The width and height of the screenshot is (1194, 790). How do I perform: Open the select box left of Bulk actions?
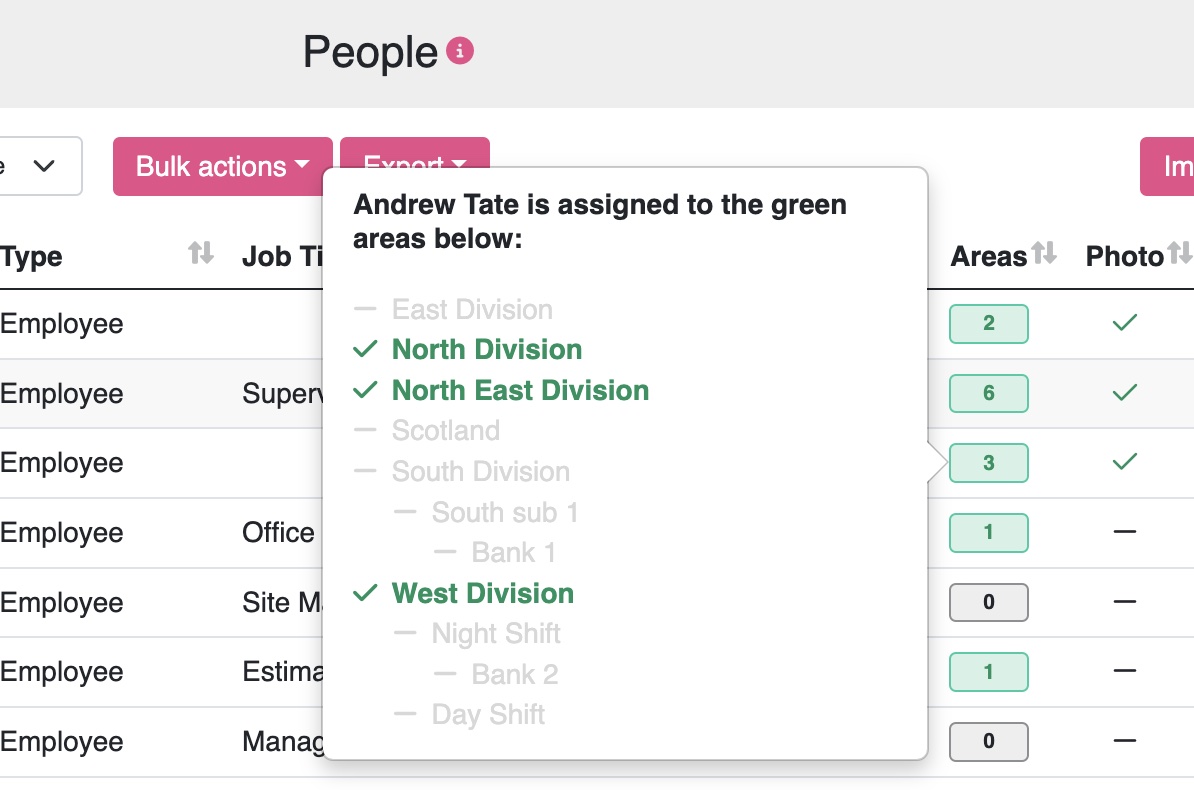pos(40,166)
